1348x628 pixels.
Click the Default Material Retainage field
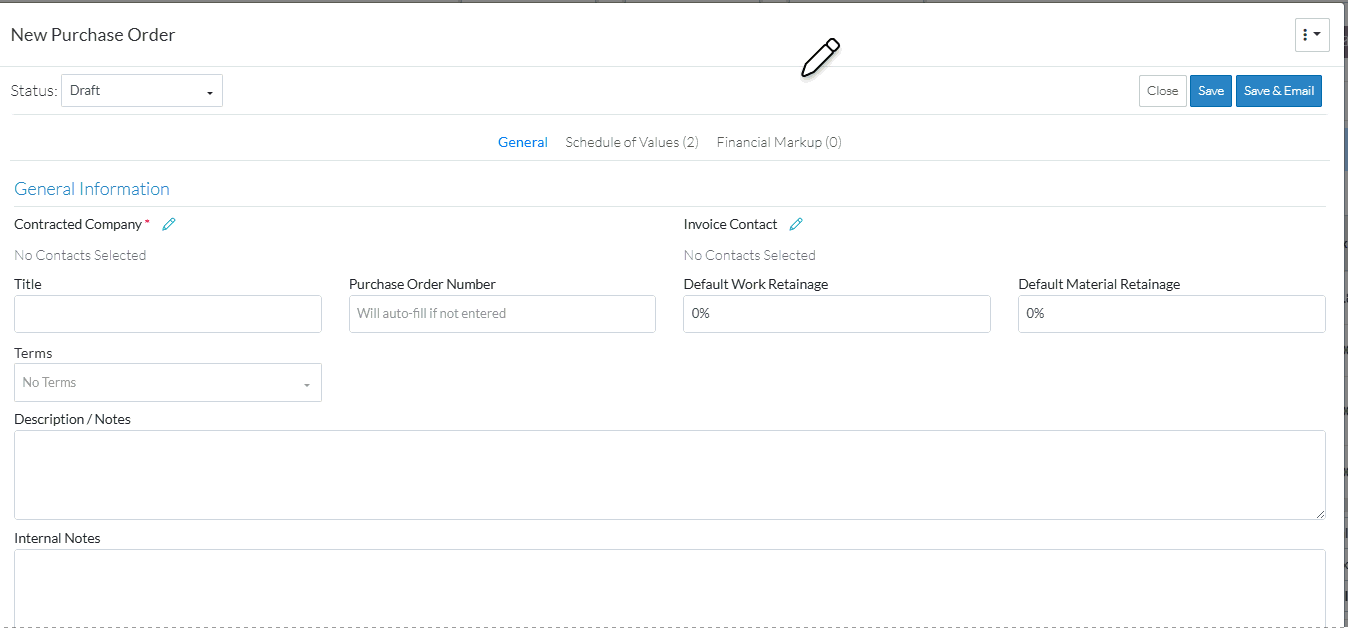[x=1172, y=313]
